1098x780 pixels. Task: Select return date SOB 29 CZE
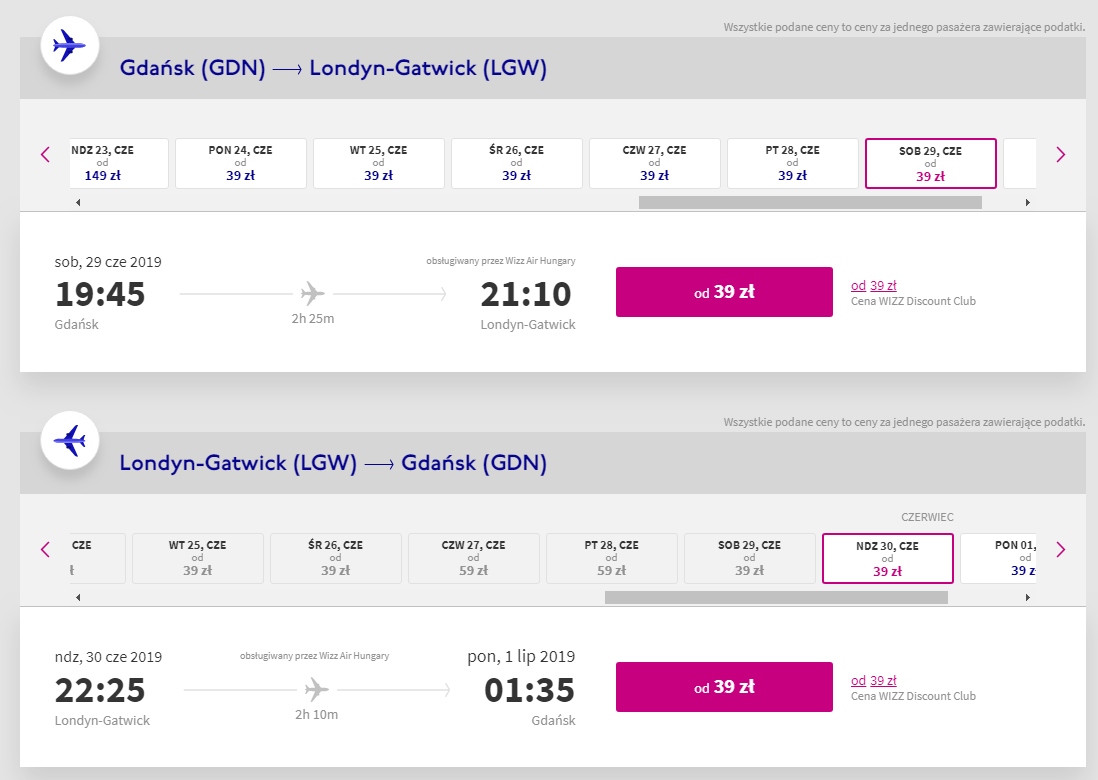pos(750,558)
